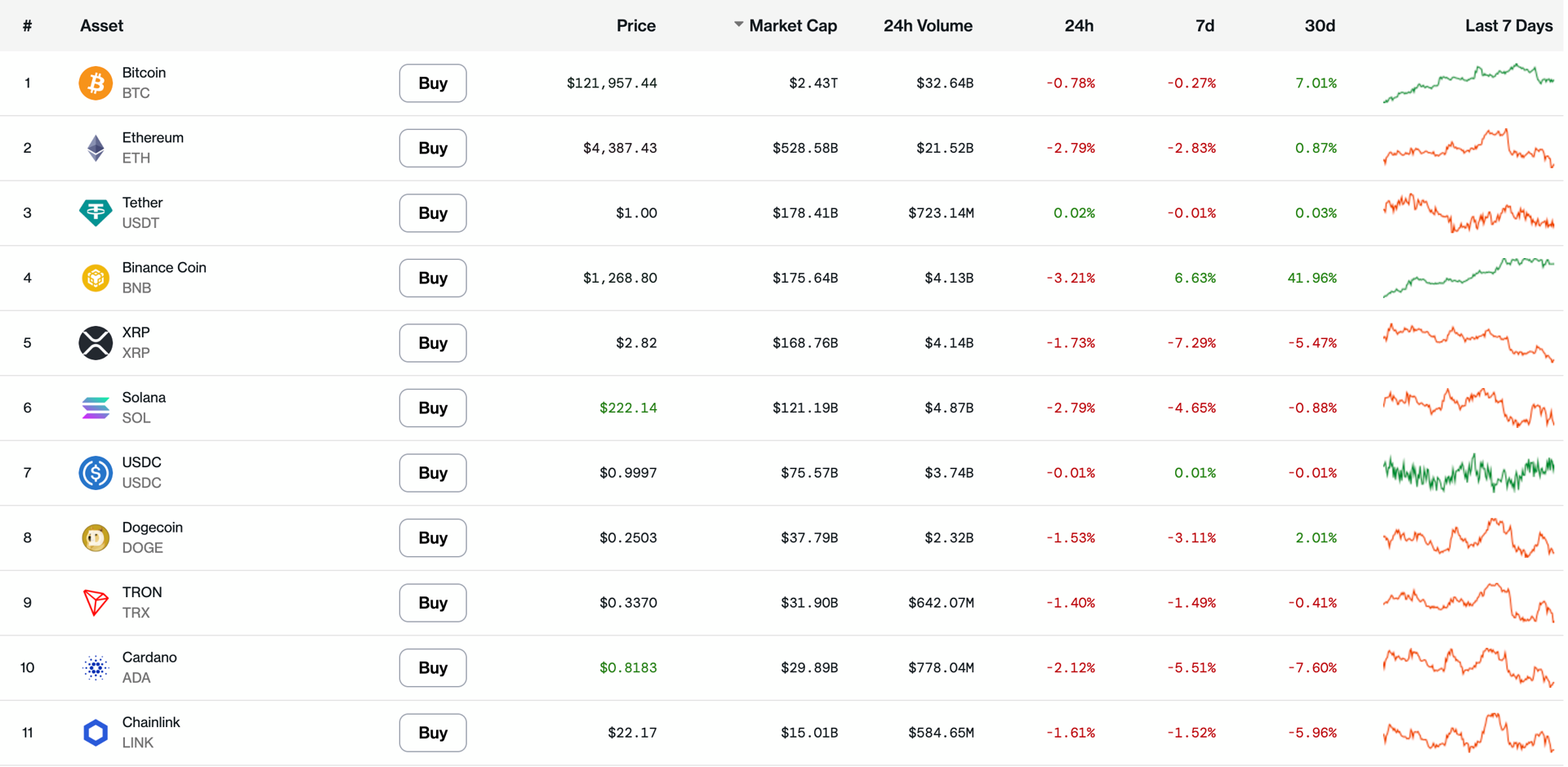The height and width of the screenshot is (767, 1568).
Task: Click the TRON red triangle icon
Action: (96, 603)
